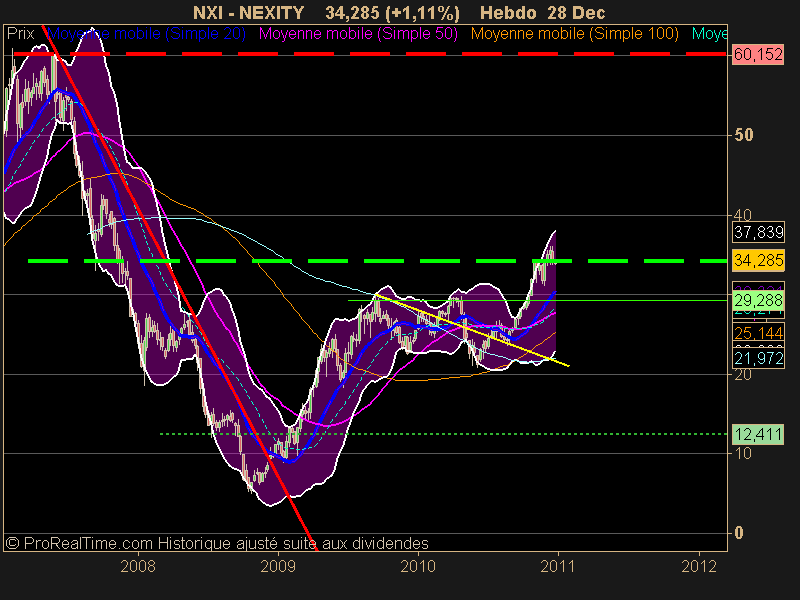
Task: Select the 'Moyenne mobile (Simple 50)' legend
Action: coord(358,34)
